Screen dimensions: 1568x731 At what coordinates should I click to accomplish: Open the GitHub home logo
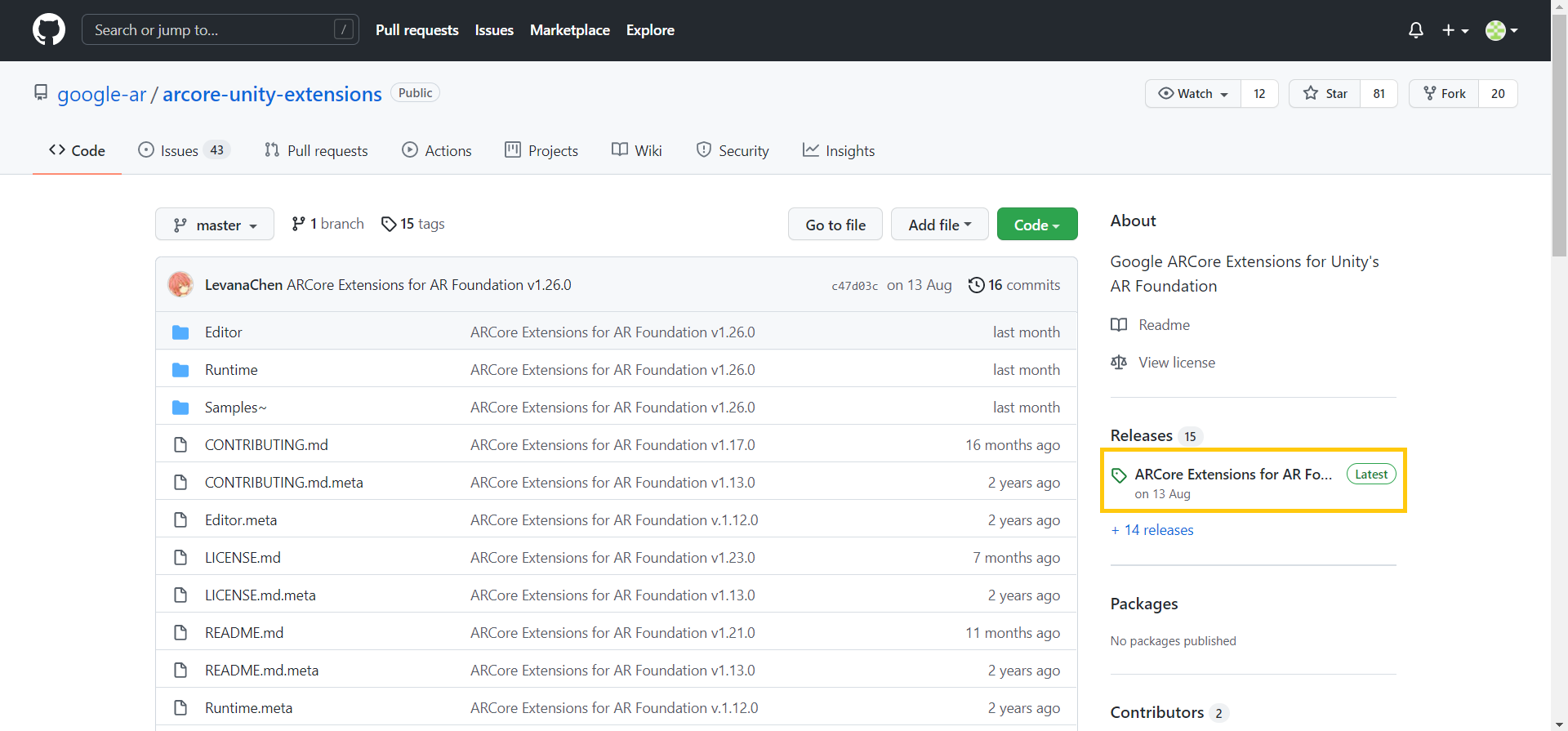49,30
